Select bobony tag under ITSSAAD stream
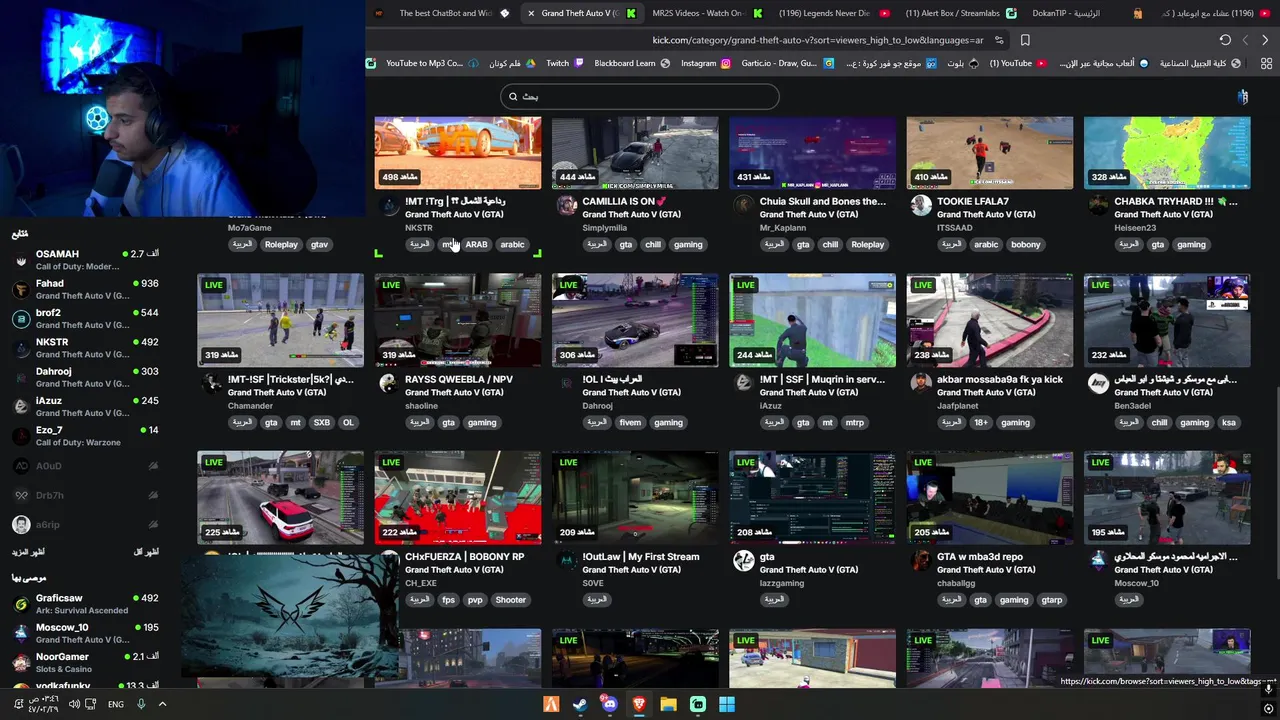This screenshot has height=720, width=1280. (1025, 245)
